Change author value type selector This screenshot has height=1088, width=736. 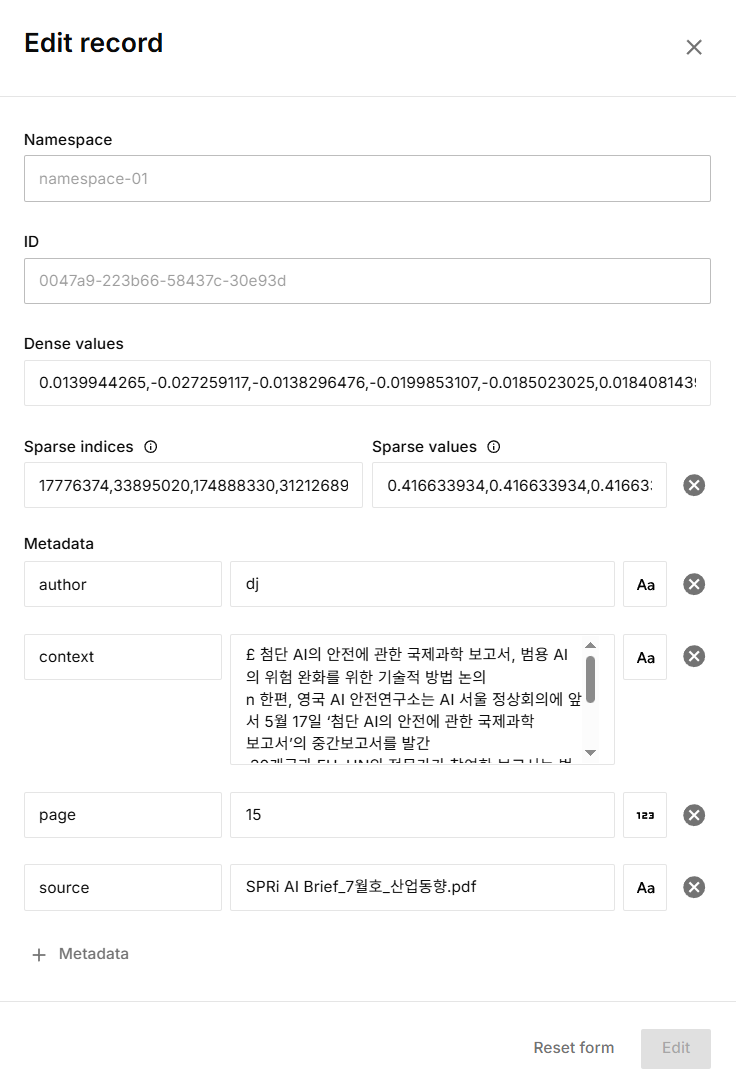click(x=645, y=584)
